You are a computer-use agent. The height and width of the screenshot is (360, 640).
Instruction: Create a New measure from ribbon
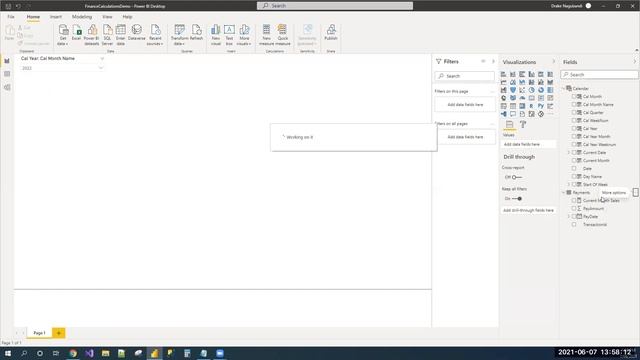267,34
